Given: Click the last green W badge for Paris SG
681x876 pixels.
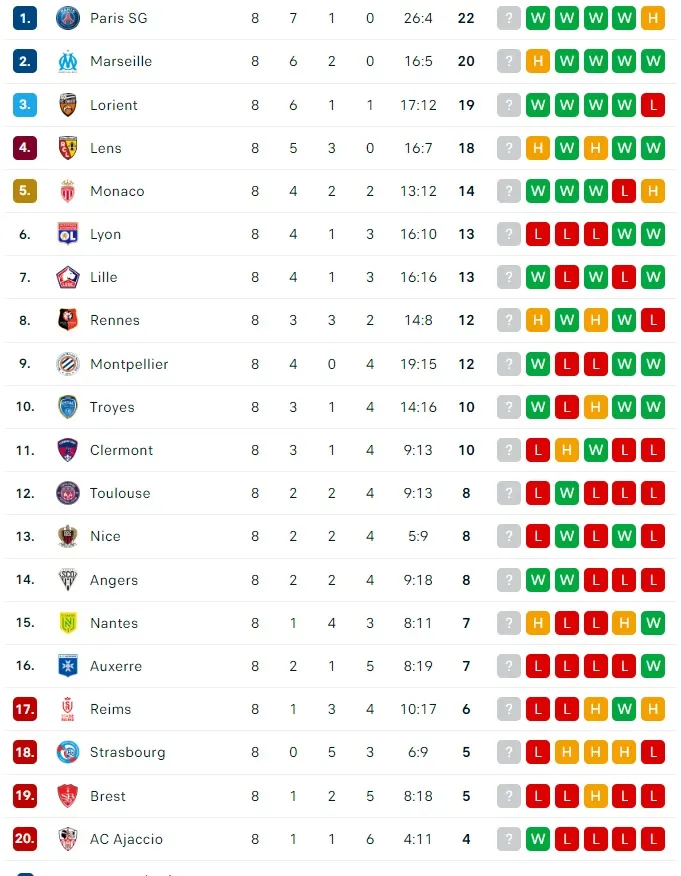Looking at the screenshot, I should tap(624, 18).
